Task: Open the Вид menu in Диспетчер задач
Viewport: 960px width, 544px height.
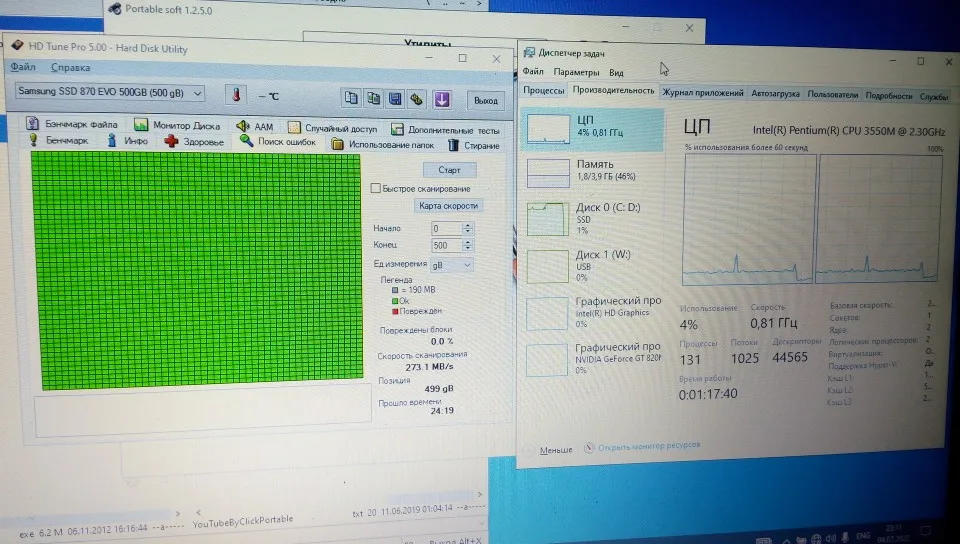Action: tap(616, 73)
